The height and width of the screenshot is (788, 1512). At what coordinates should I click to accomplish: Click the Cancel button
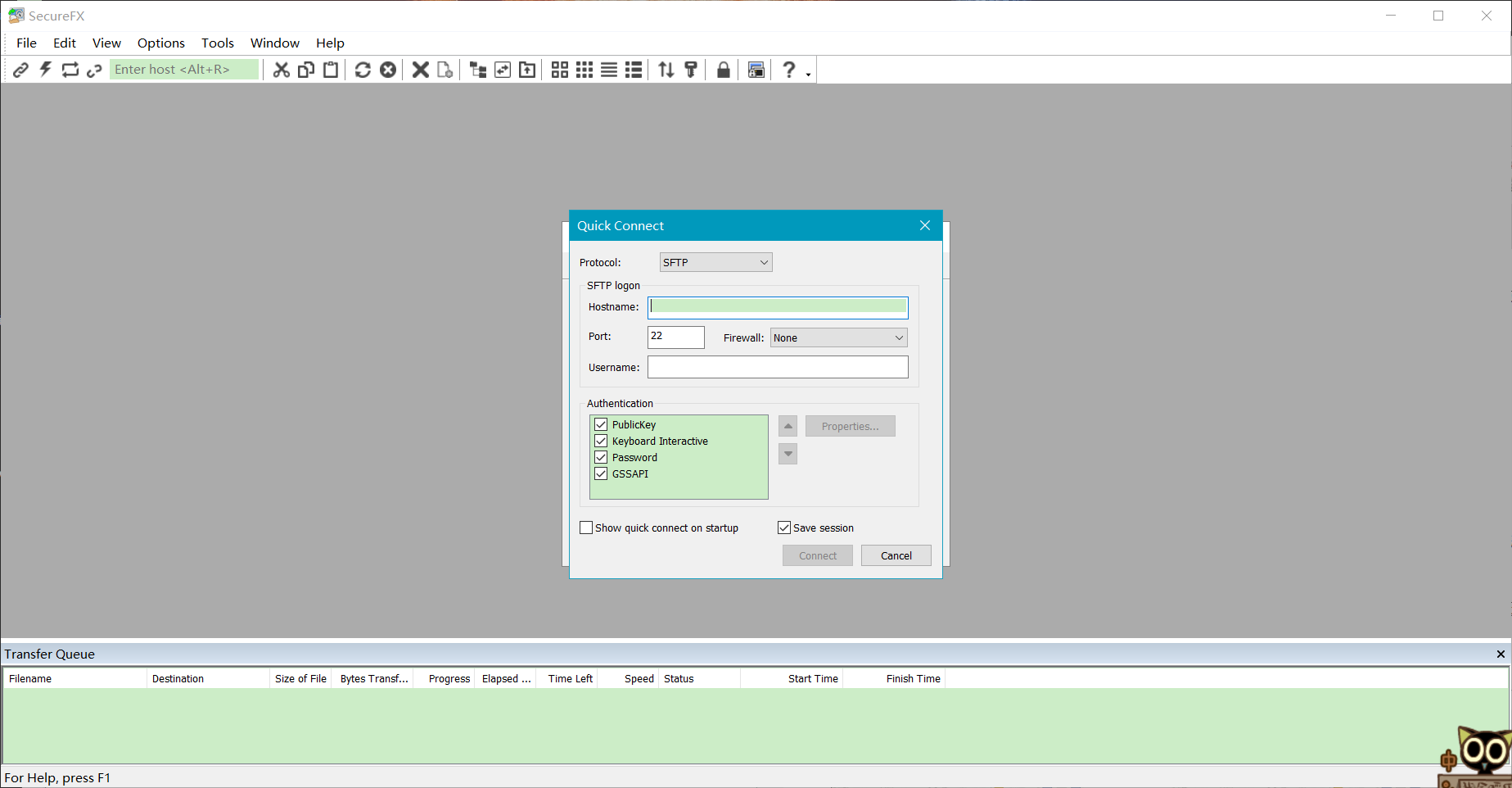[896, 555]
